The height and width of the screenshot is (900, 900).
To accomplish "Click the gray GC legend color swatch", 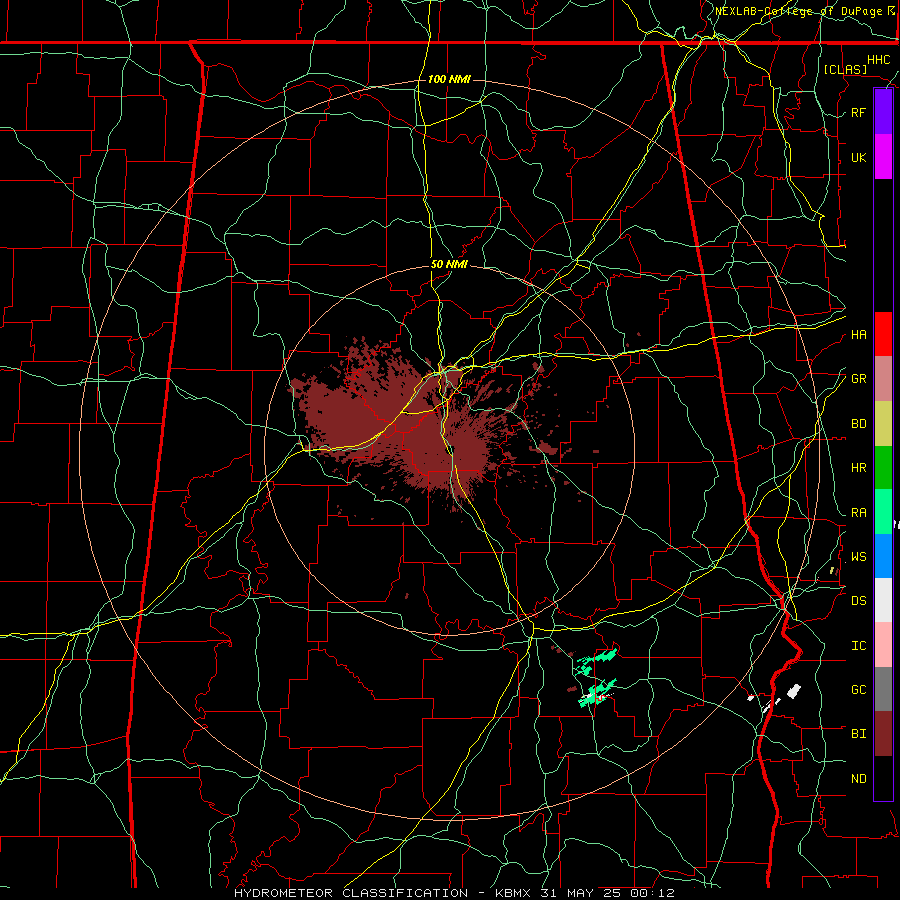I will pos(883,689).
